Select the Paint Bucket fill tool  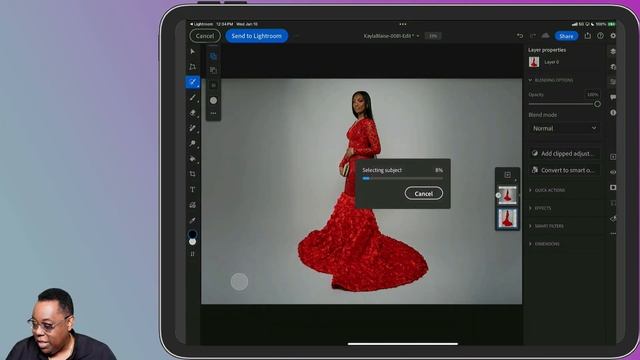(193, 159)
